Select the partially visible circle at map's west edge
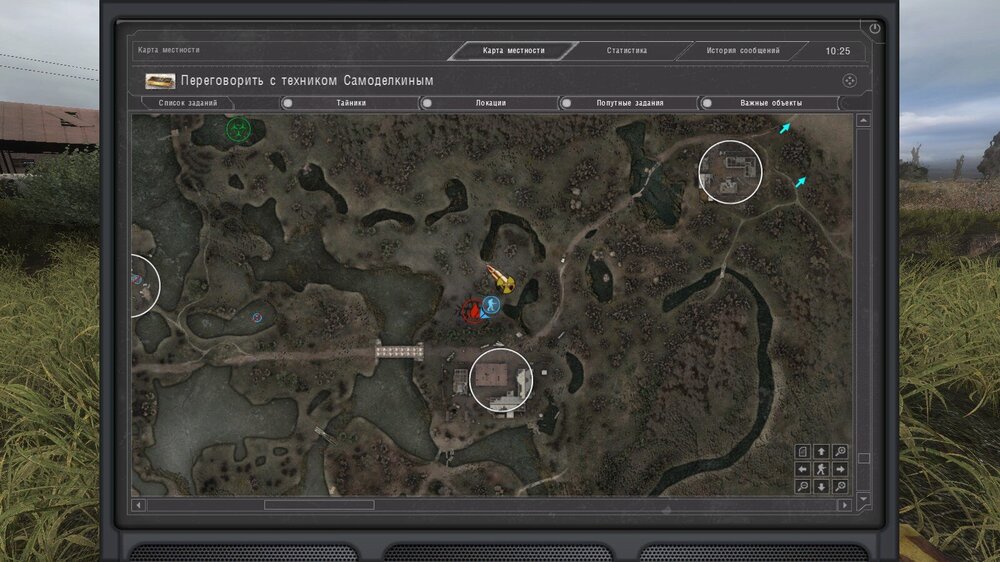The width and height of the screenshot is (1000, 562). [144, 285]
